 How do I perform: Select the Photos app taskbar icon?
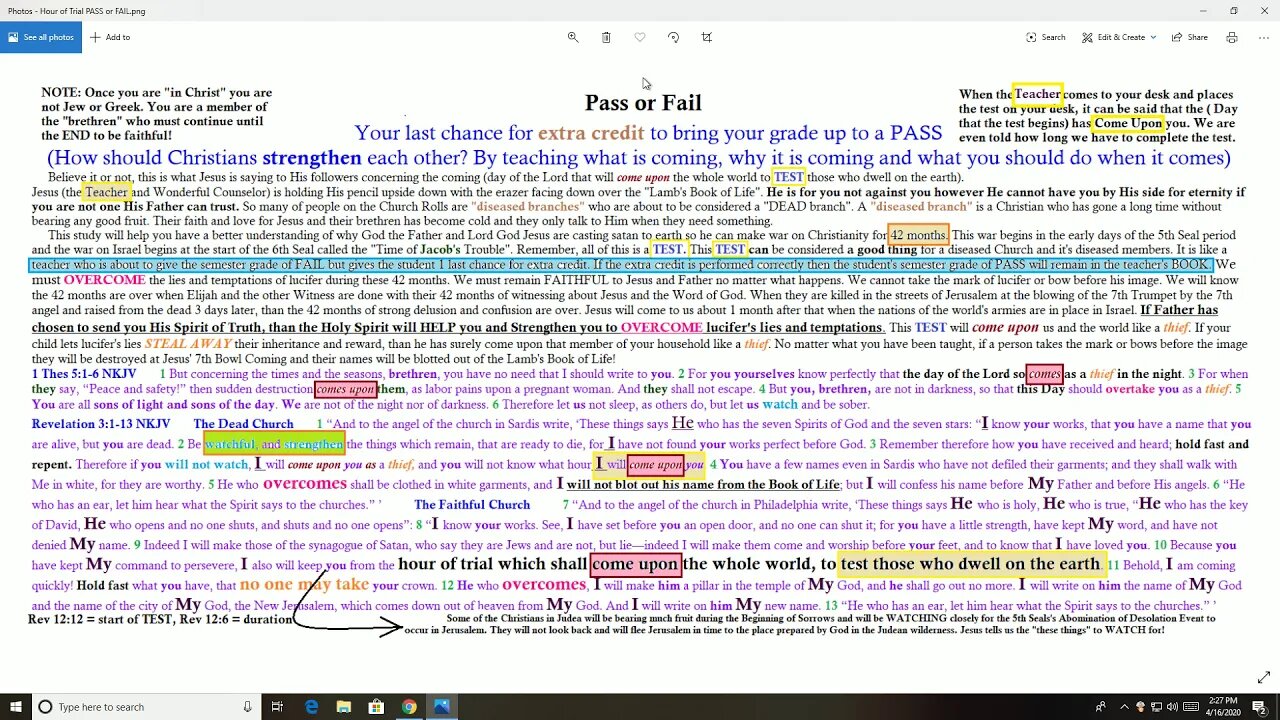click(x=442, y=707)
